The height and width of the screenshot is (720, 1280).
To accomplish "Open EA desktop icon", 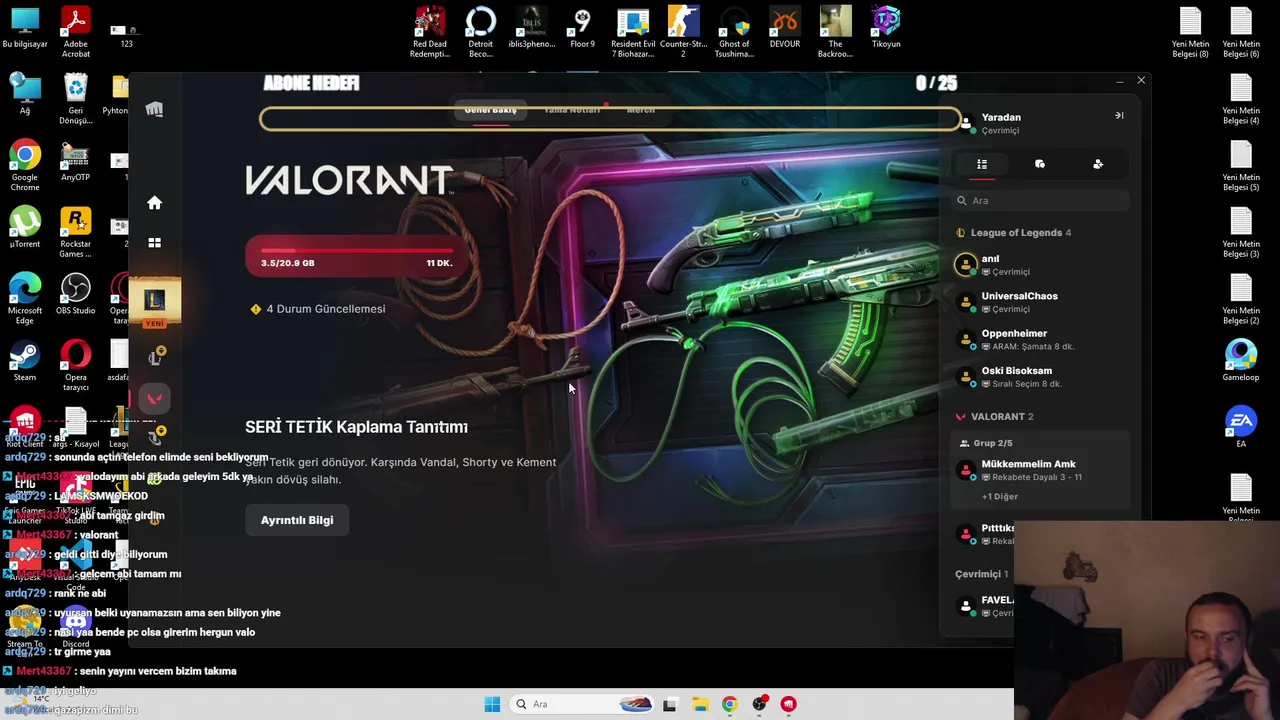I will 1241,427.
